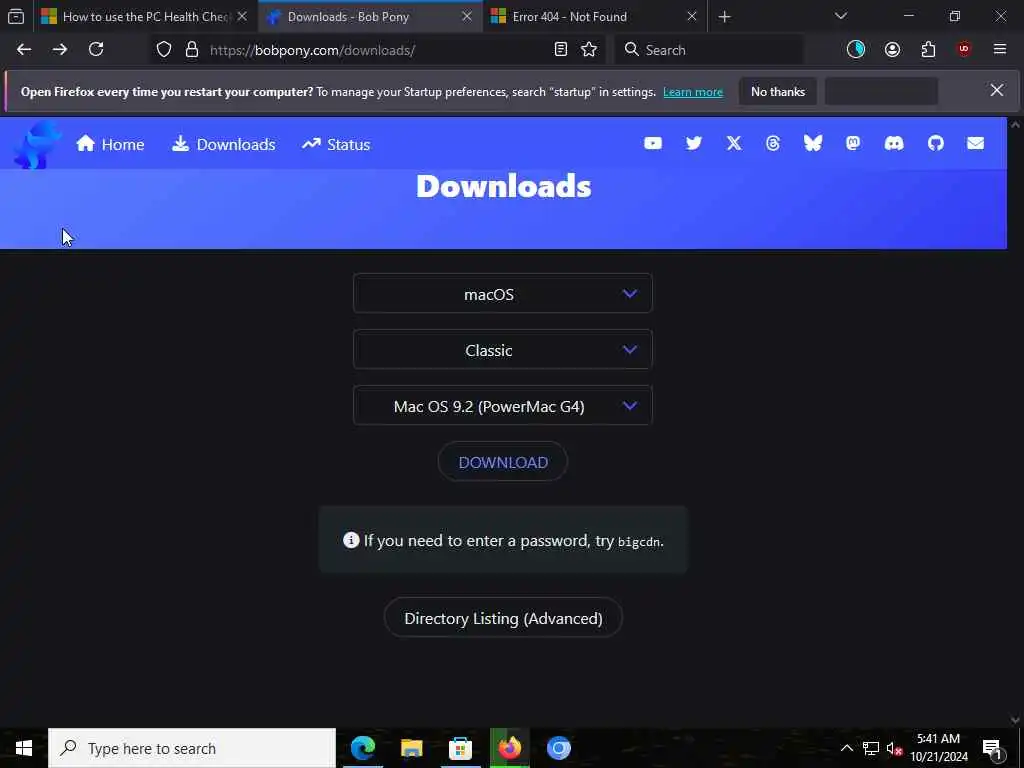This screenshot has height=768, width=1024.
Task: Open the Windows Start menu
Action: tap(24, 748)
